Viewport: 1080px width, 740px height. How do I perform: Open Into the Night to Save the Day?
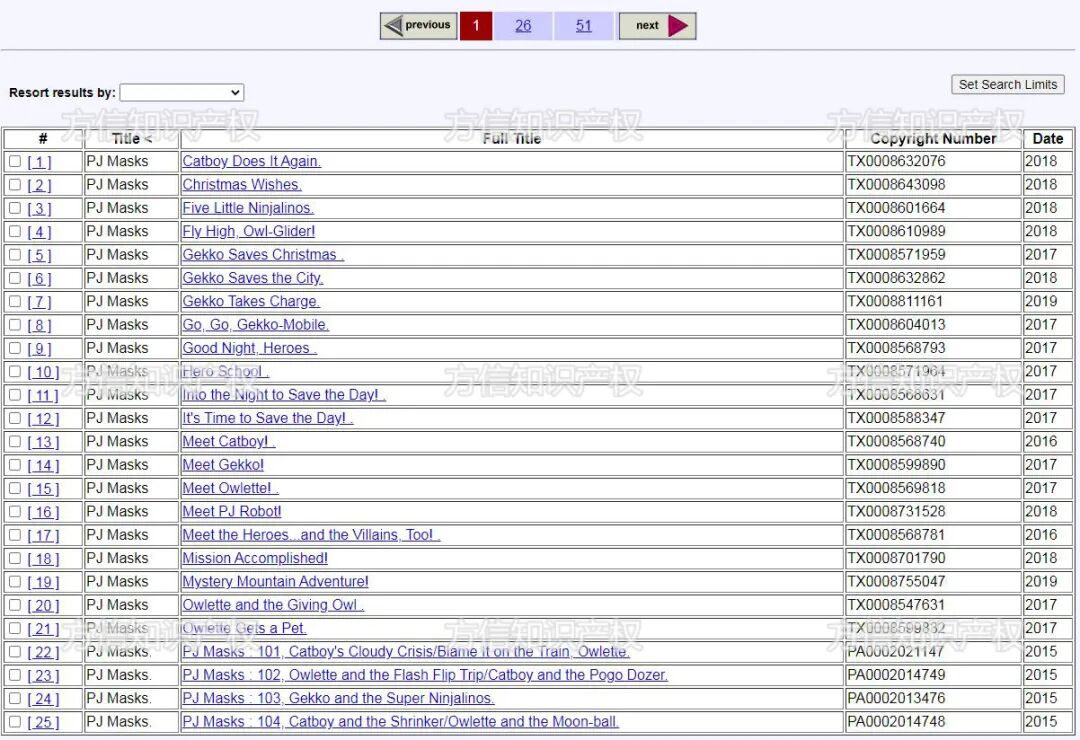coord(284,395)
